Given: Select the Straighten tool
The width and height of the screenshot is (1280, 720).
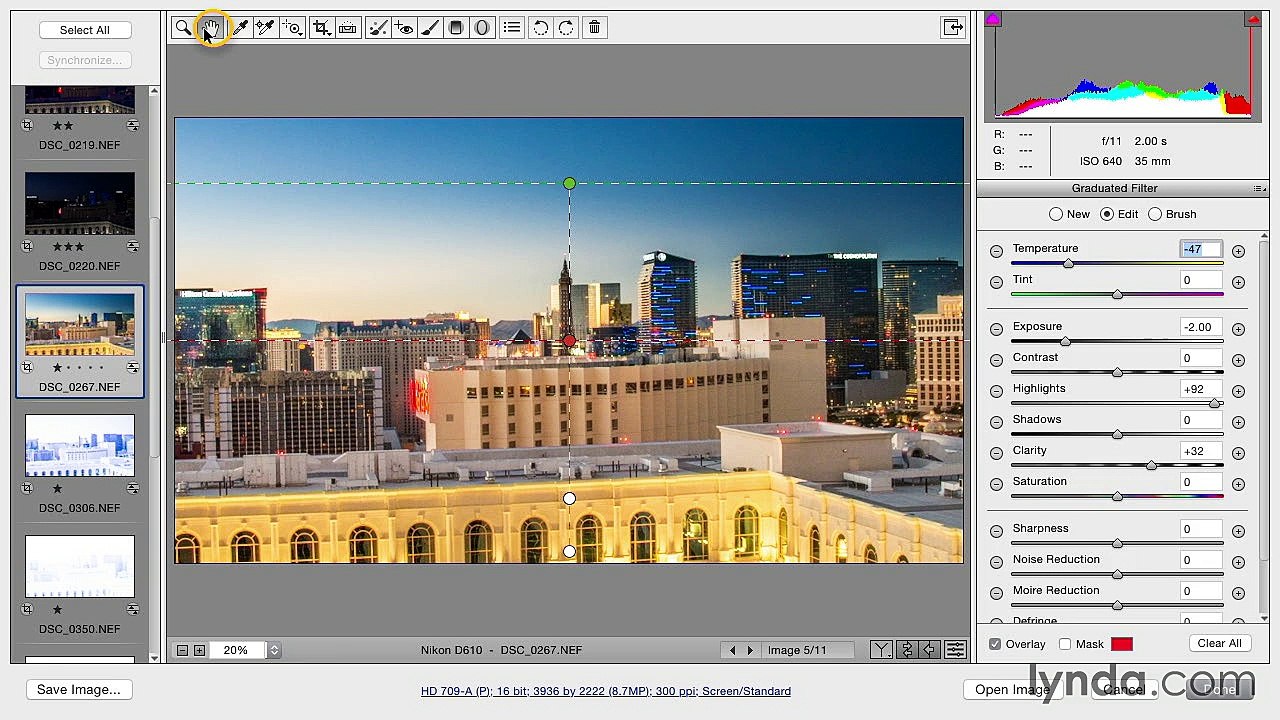Looking at the screenshot, I should (347, 28).
